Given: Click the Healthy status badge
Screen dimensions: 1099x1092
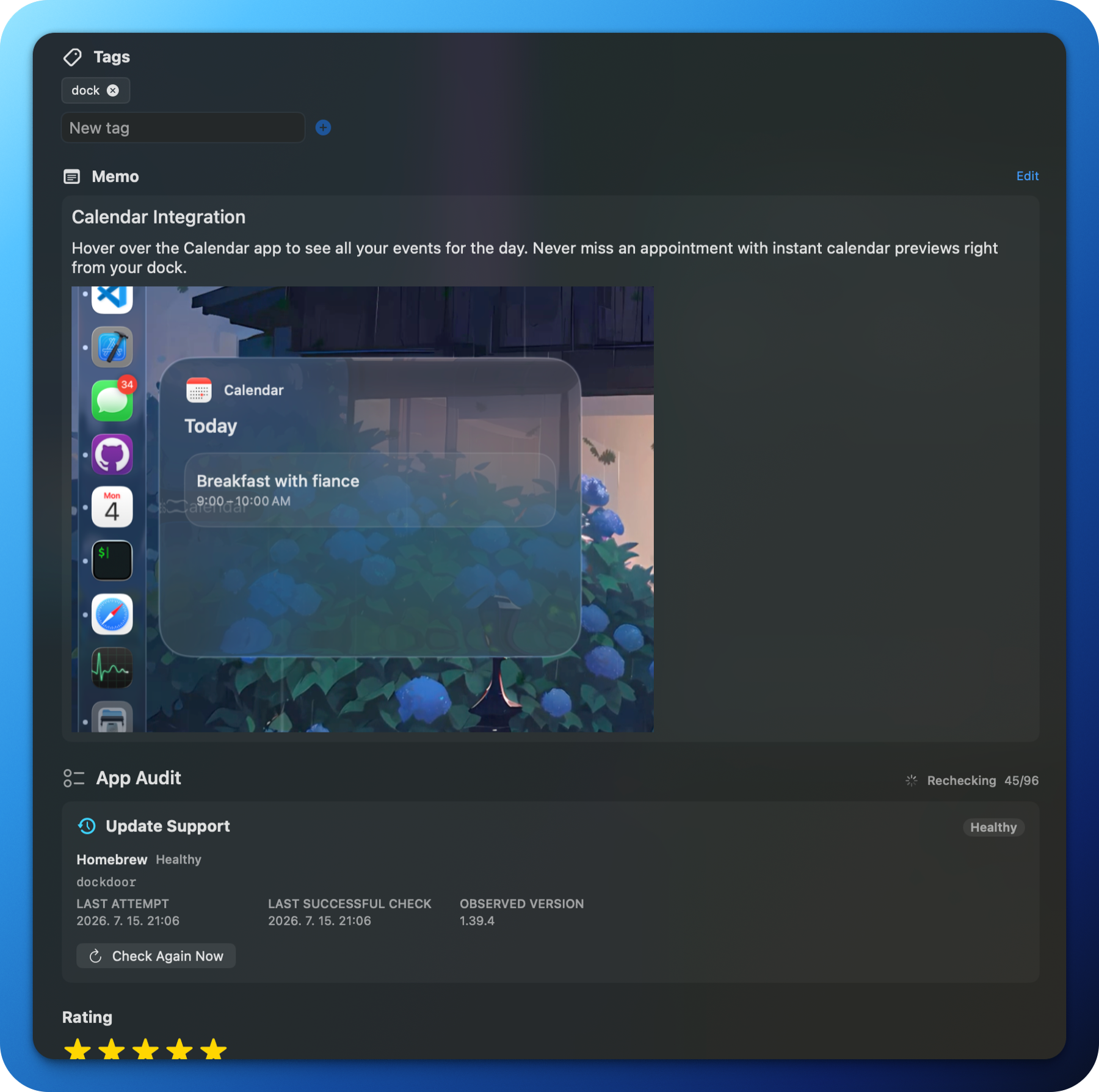Looking at the screenshot, I should (993, 828).
